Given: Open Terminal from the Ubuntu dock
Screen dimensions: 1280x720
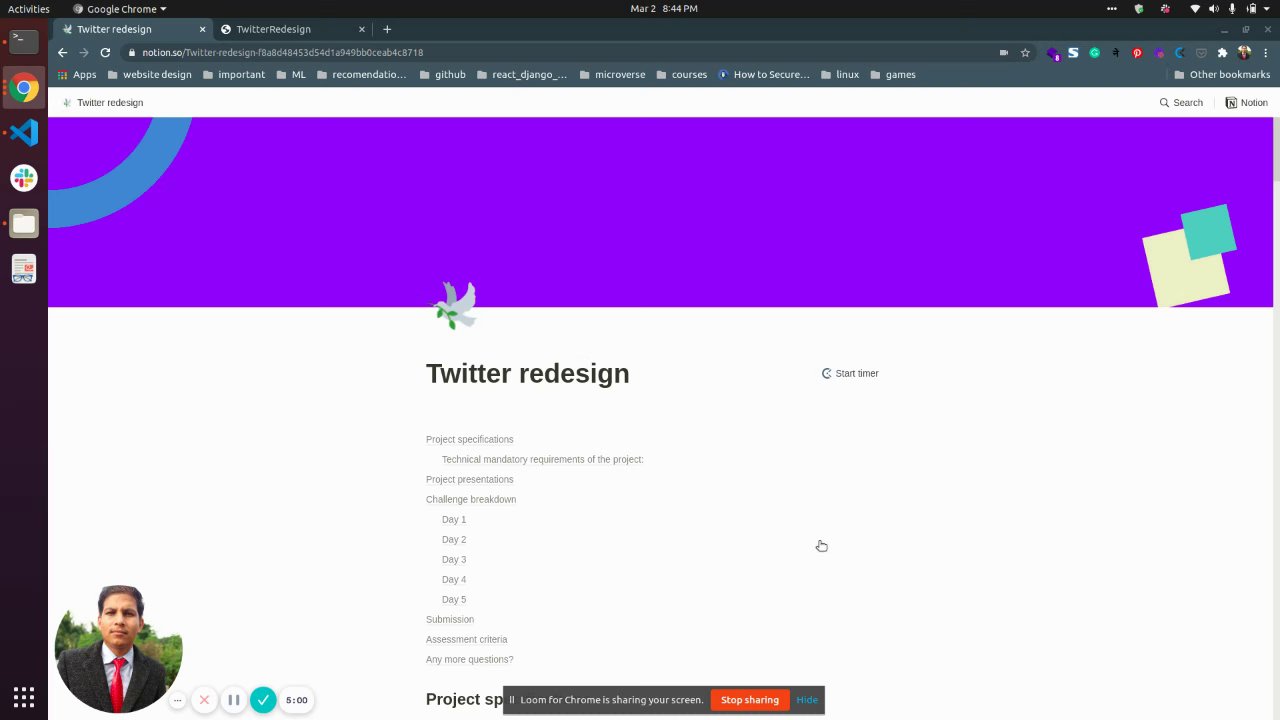Looking at the screenshot, I should click(x=24, y=41).
